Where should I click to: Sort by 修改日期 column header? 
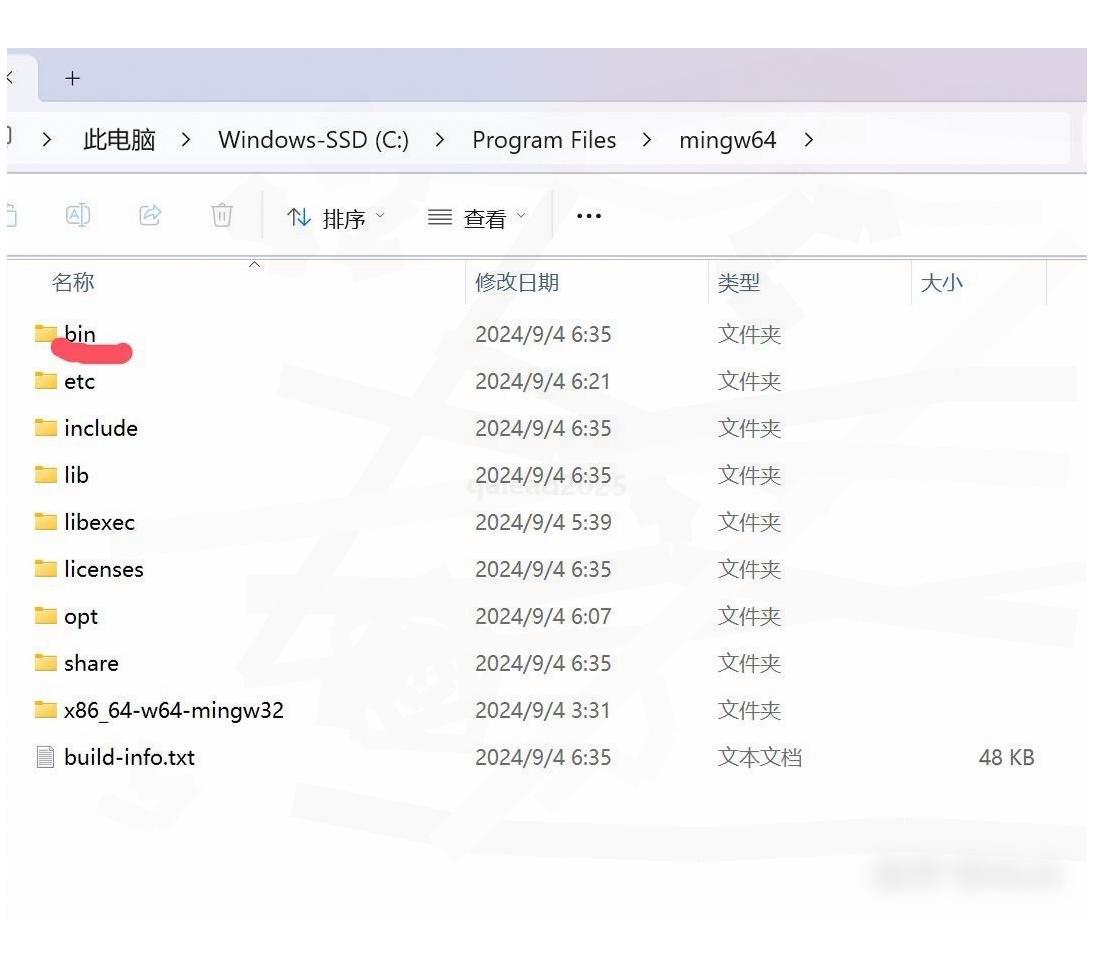pyautogui.click(x=517, y=283)
